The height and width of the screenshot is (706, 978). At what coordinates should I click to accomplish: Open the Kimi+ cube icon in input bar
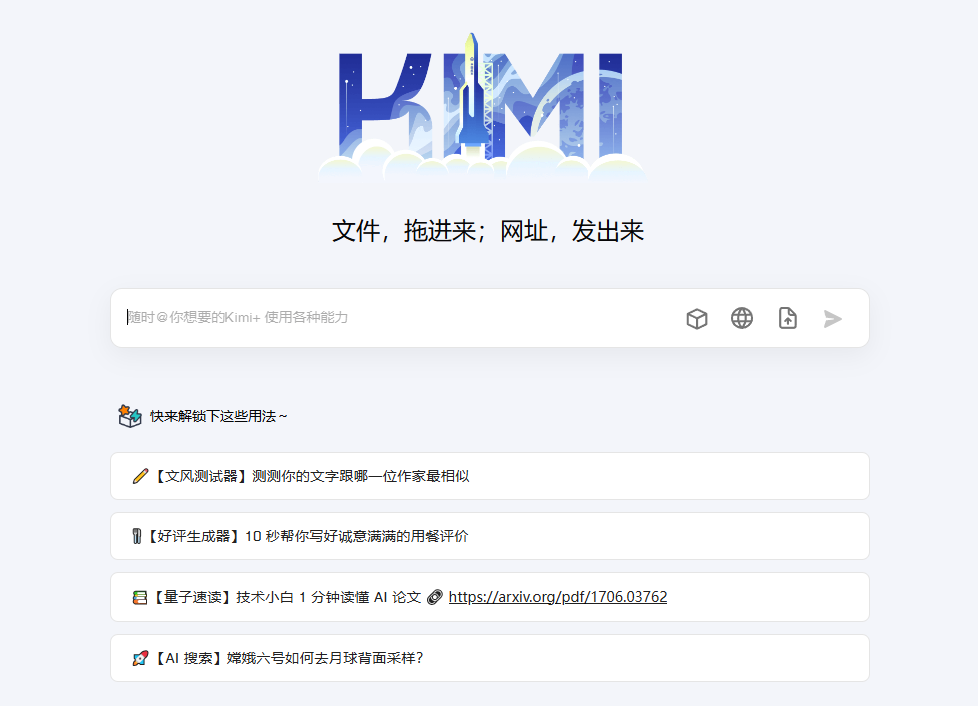click(697, 319)
